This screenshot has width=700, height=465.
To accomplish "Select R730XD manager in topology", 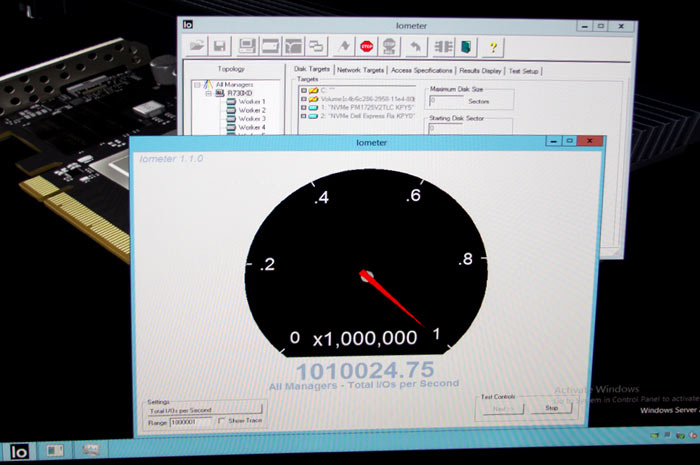I will pyautogui.click(x=240, y=93).
